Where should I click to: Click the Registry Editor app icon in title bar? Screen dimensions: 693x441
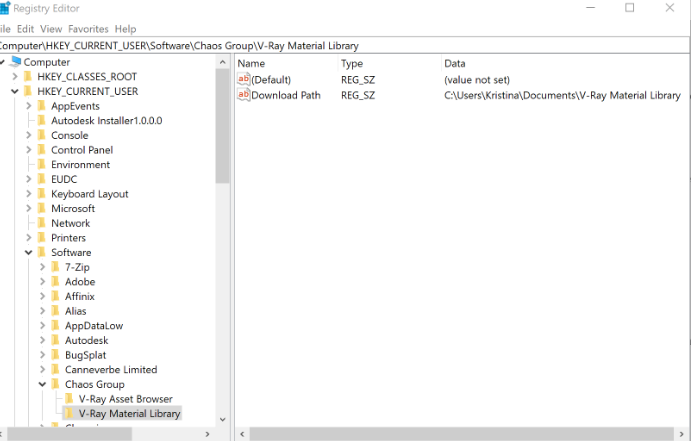[x=5, y=8]
